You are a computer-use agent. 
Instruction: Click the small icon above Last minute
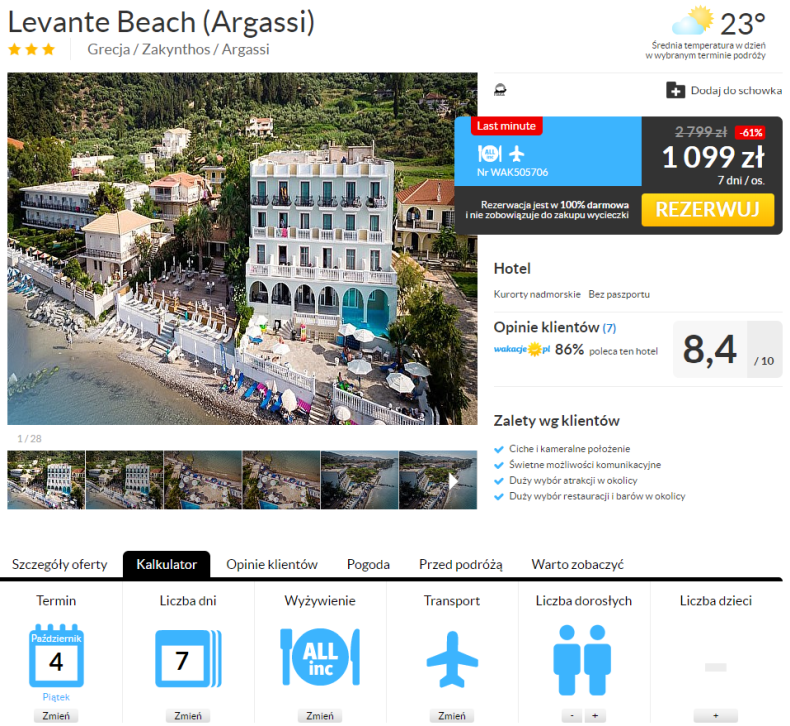(500, 90)
